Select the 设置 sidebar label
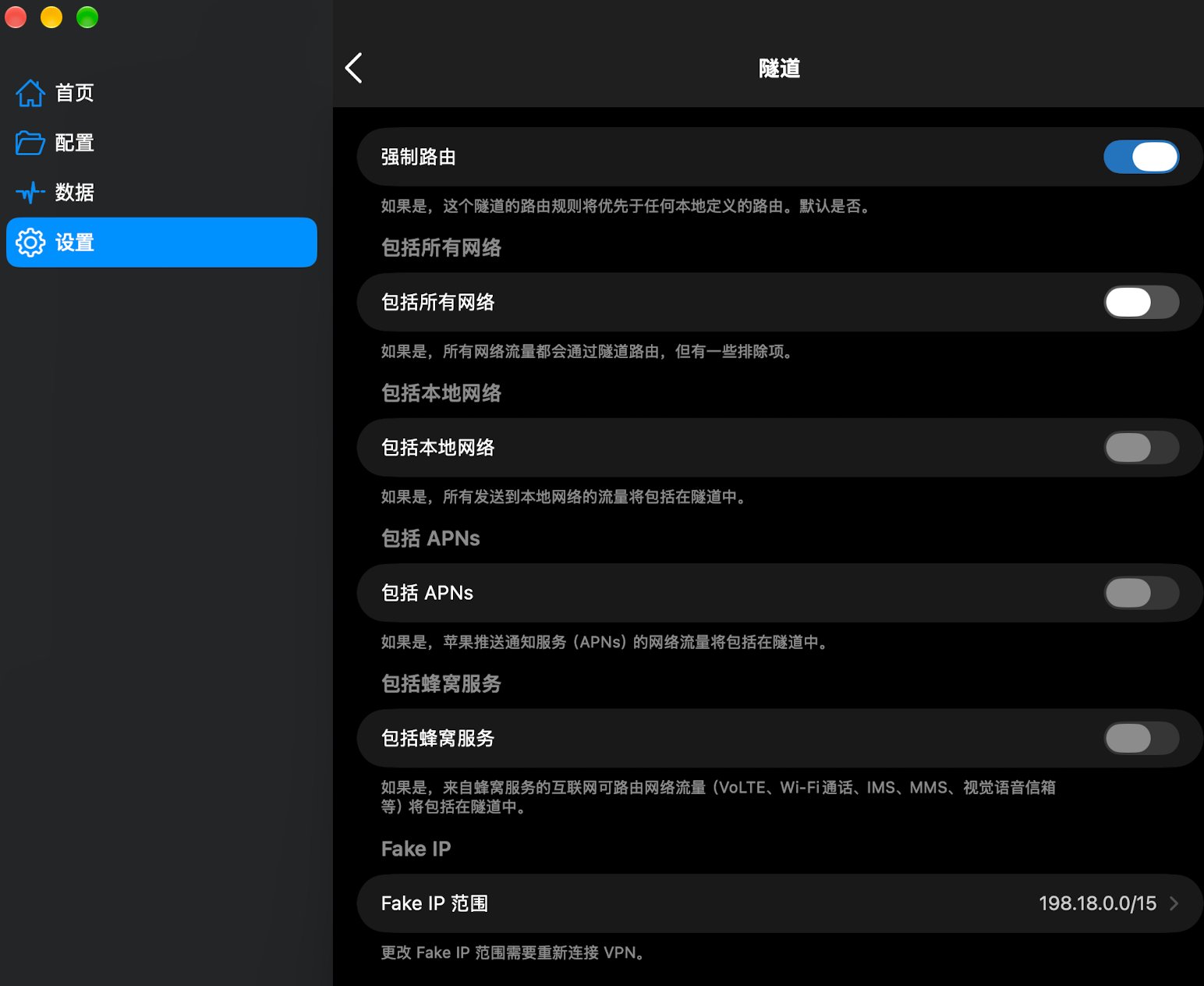The width and height of the screenshot is (1204, 986). click(75, 243)
